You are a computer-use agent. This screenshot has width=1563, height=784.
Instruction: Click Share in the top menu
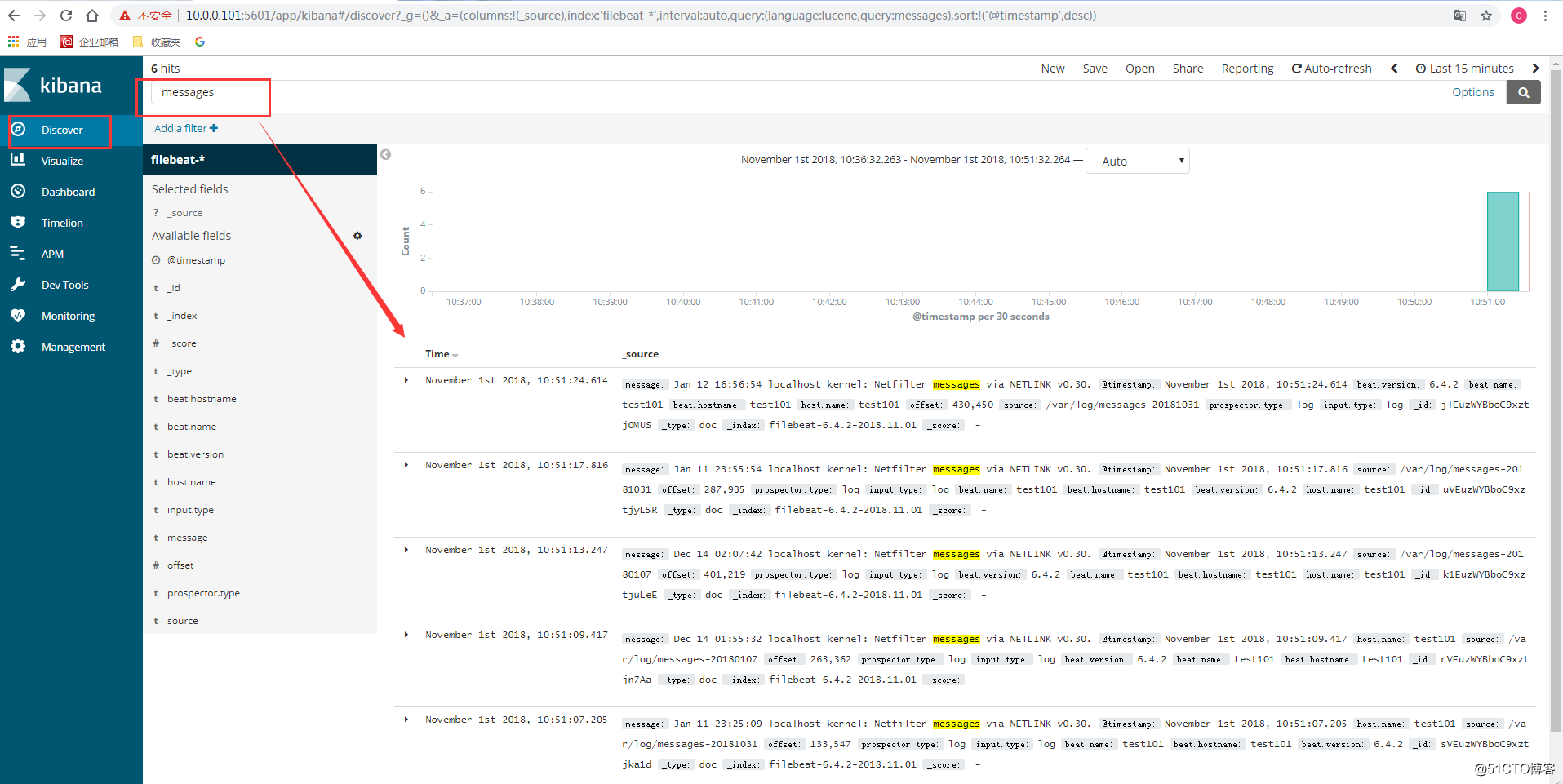pos(1188,69)
